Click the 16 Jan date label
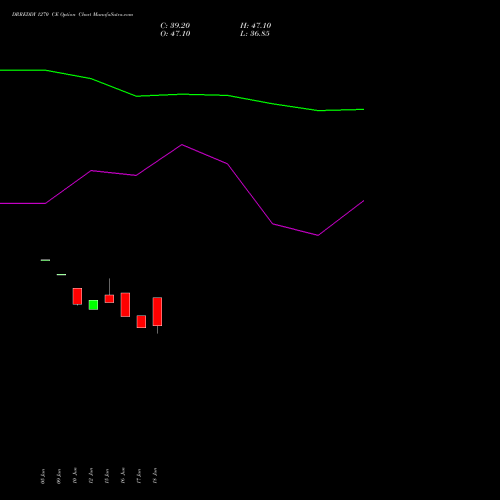Image resolution: width=500 pixels, height=500 pixels. (123, 476)
